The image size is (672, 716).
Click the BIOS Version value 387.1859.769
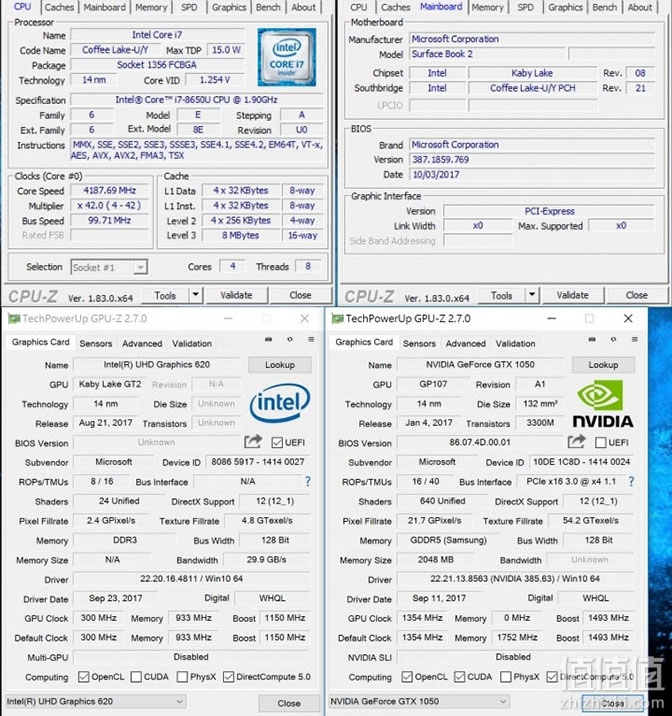coord(531,159)
